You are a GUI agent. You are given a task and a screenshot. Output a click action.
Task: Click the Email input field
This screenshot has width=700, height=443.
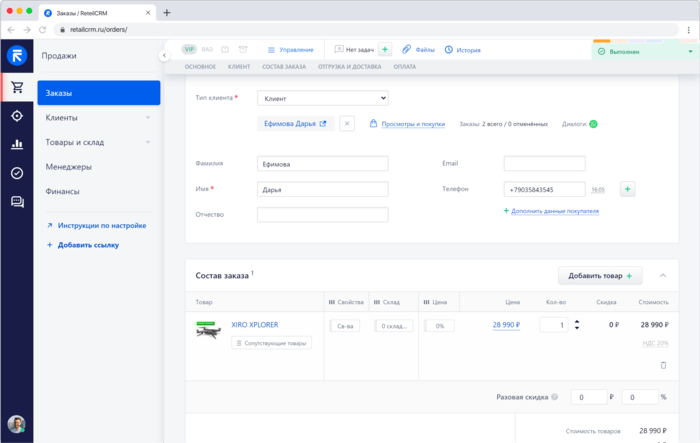(545, 163)
